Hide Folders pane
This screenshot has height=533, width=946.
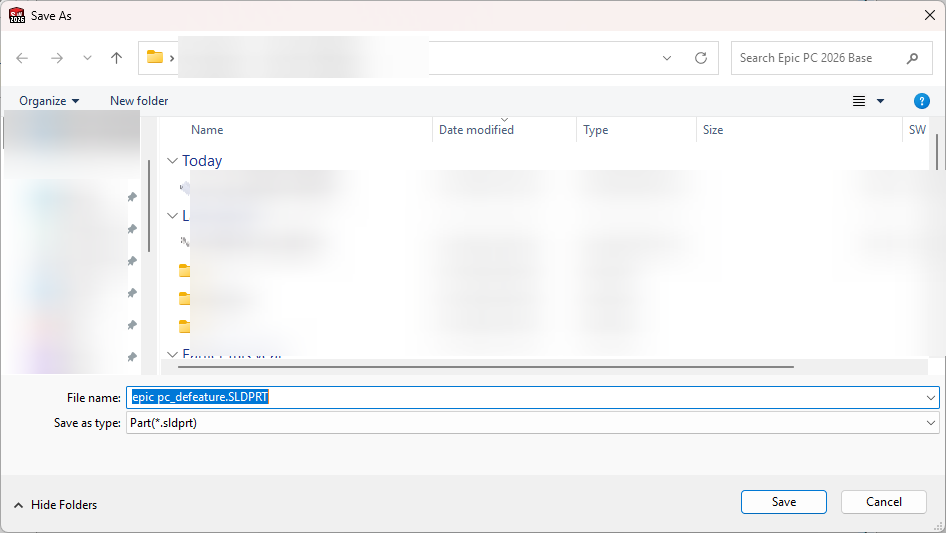(55, 505)
